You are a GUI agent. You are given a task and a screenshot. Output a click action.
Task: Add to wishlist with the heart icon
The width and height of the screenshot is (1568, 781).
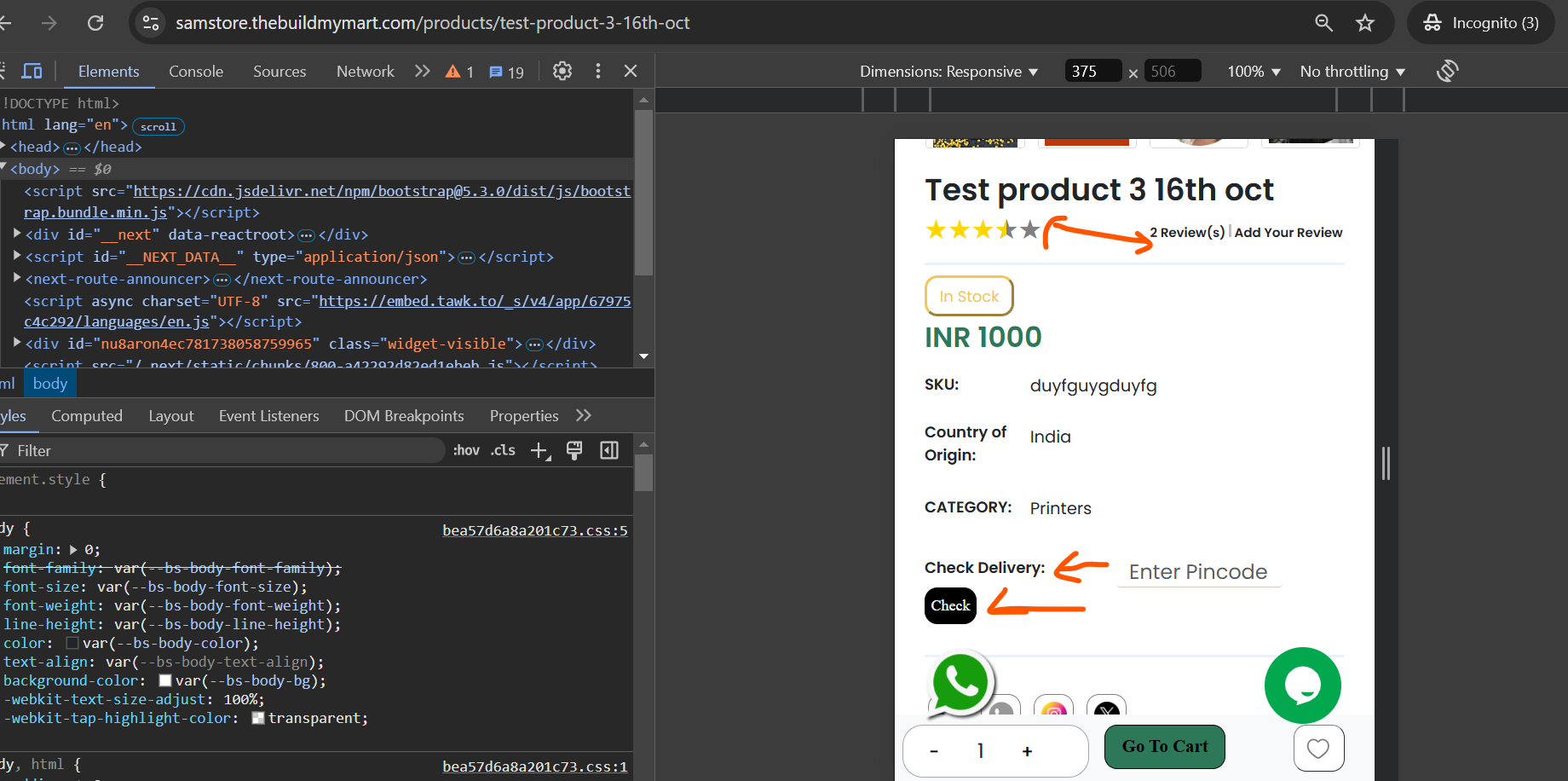[x=1318, y=749]
